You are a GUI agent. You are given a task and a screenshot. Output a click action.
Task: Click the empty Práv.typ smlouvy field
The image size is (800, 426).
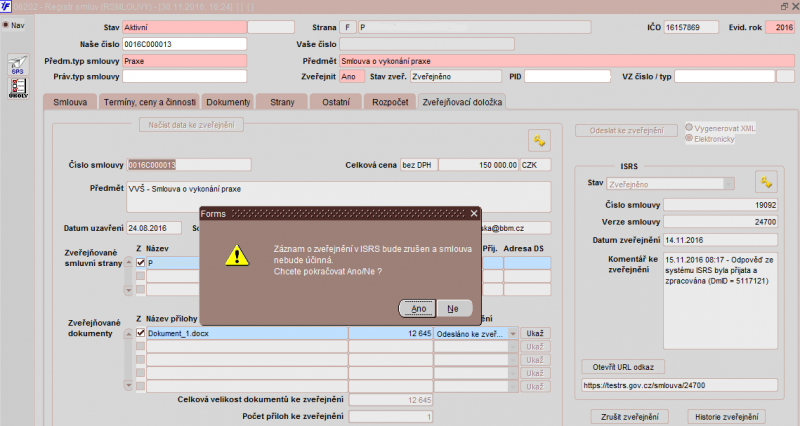[184, 77]
